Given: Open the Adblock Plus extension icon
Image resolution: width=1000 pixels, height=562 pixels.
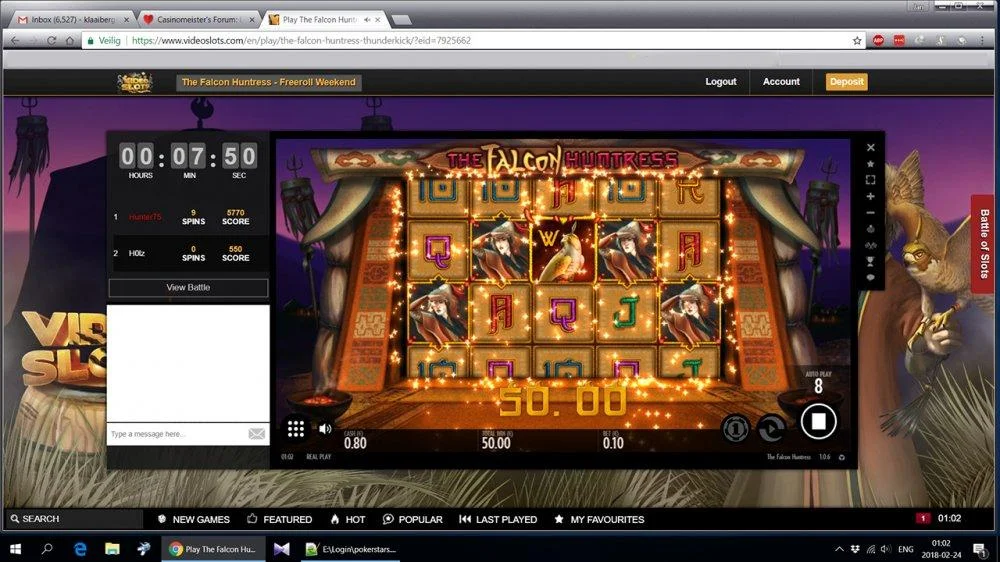Looking at the screenshot, I should pyautogui.click(x=878, y=40).
